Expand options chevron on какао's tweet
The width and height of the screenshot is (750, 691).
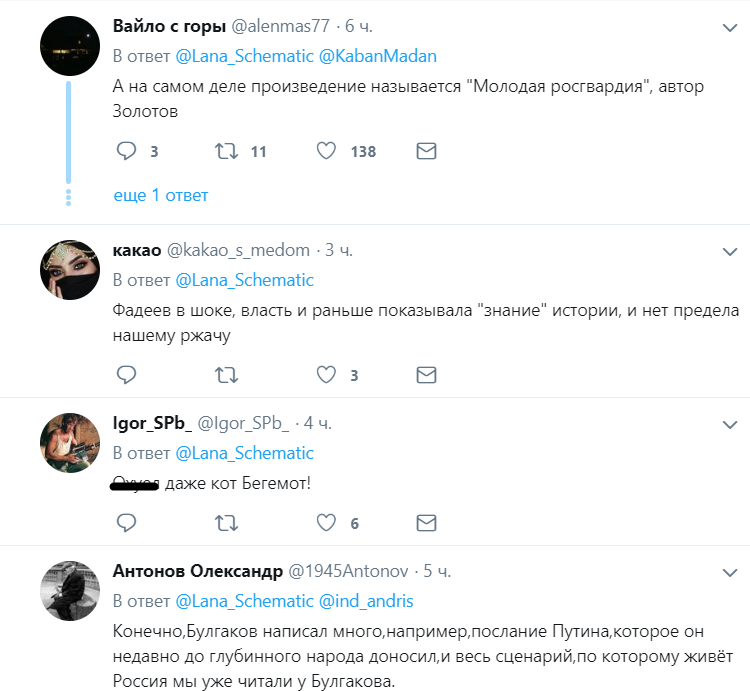[730, 252]
